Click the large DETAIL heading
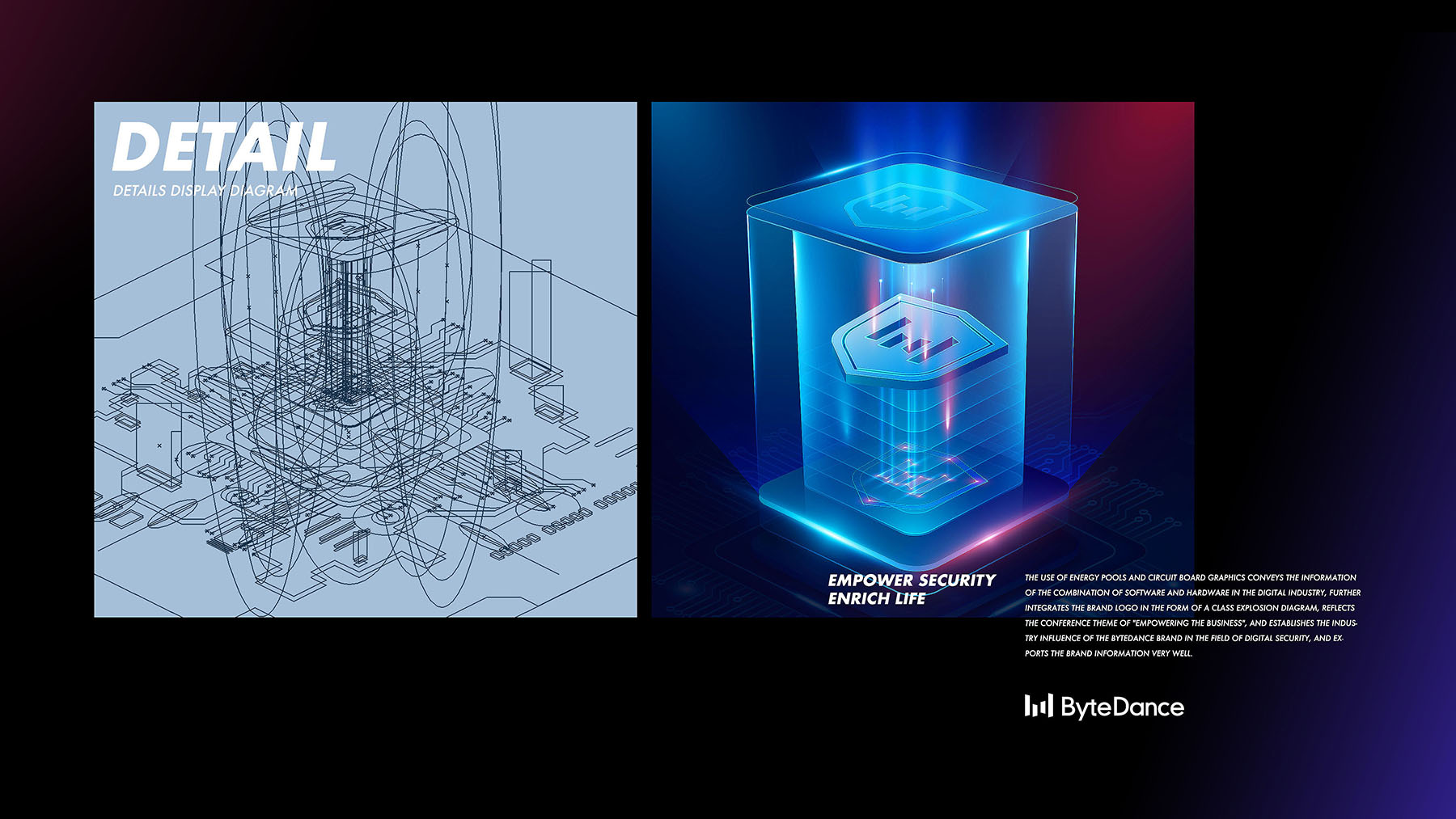This screenshot has height=819, width=1456. 224,147
